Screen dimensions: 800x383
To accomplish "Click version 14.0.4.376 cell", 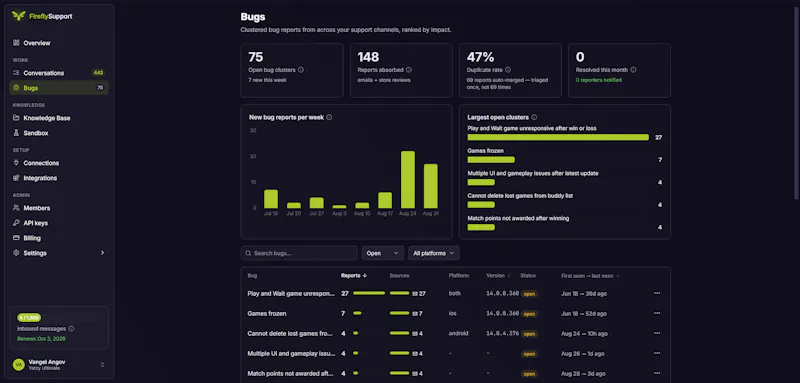I will pyautogui.click(x=503, y=334).
